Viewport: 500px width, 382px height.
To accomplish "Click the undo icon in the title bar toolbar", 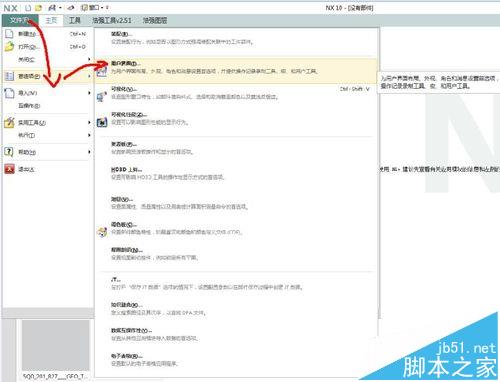I will (x=71, y=8).
